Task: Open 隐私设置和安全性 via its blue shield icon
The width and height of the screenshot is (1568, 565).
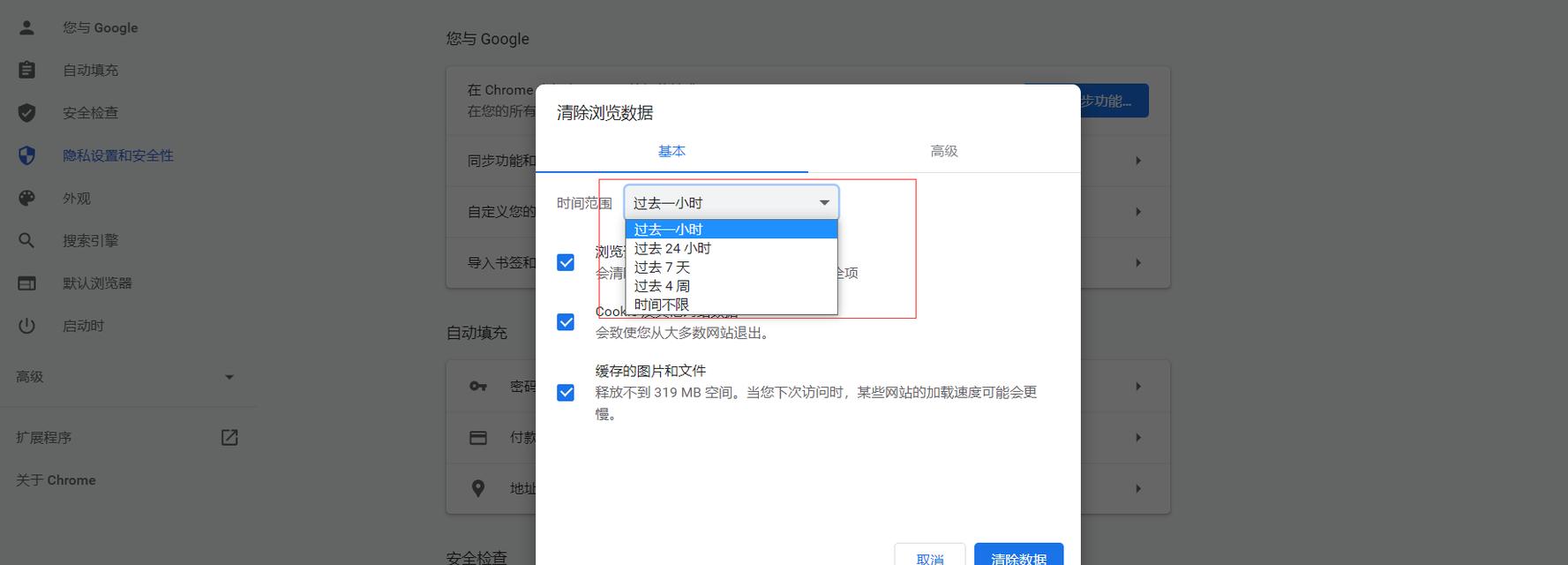Action: tap(26, 155)
